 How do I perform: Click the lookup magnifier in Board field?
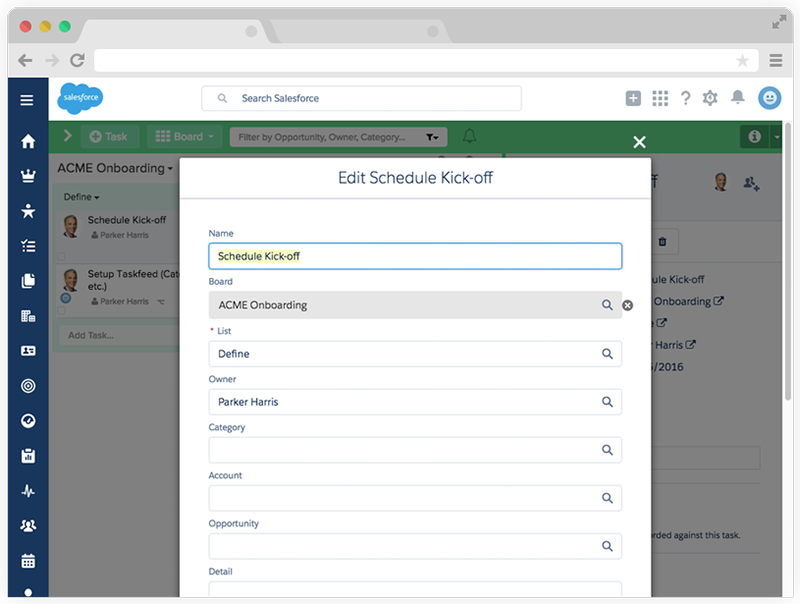[607, 305]
